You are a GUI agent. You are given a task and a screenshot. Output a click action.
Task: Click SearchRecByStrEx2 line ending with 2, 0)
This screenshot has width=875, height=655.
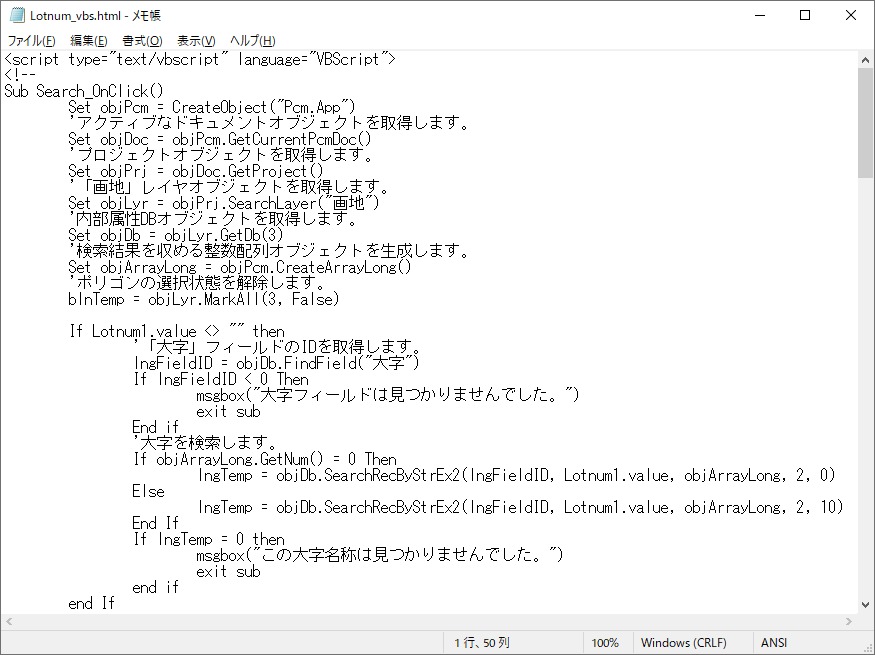pyautogui.click(x=516, y=475)
